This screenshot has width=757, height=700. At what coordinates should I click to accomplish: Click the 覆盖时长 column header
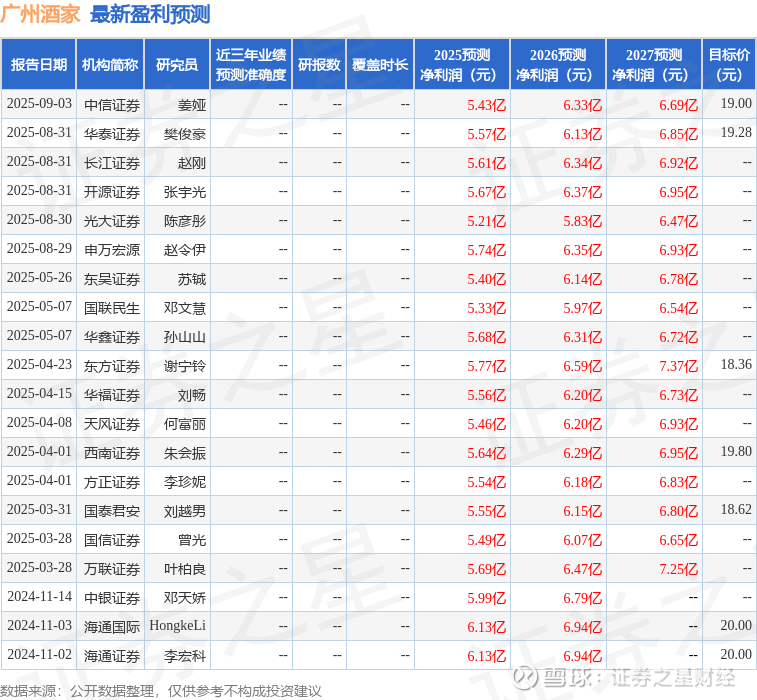point(380,65)
